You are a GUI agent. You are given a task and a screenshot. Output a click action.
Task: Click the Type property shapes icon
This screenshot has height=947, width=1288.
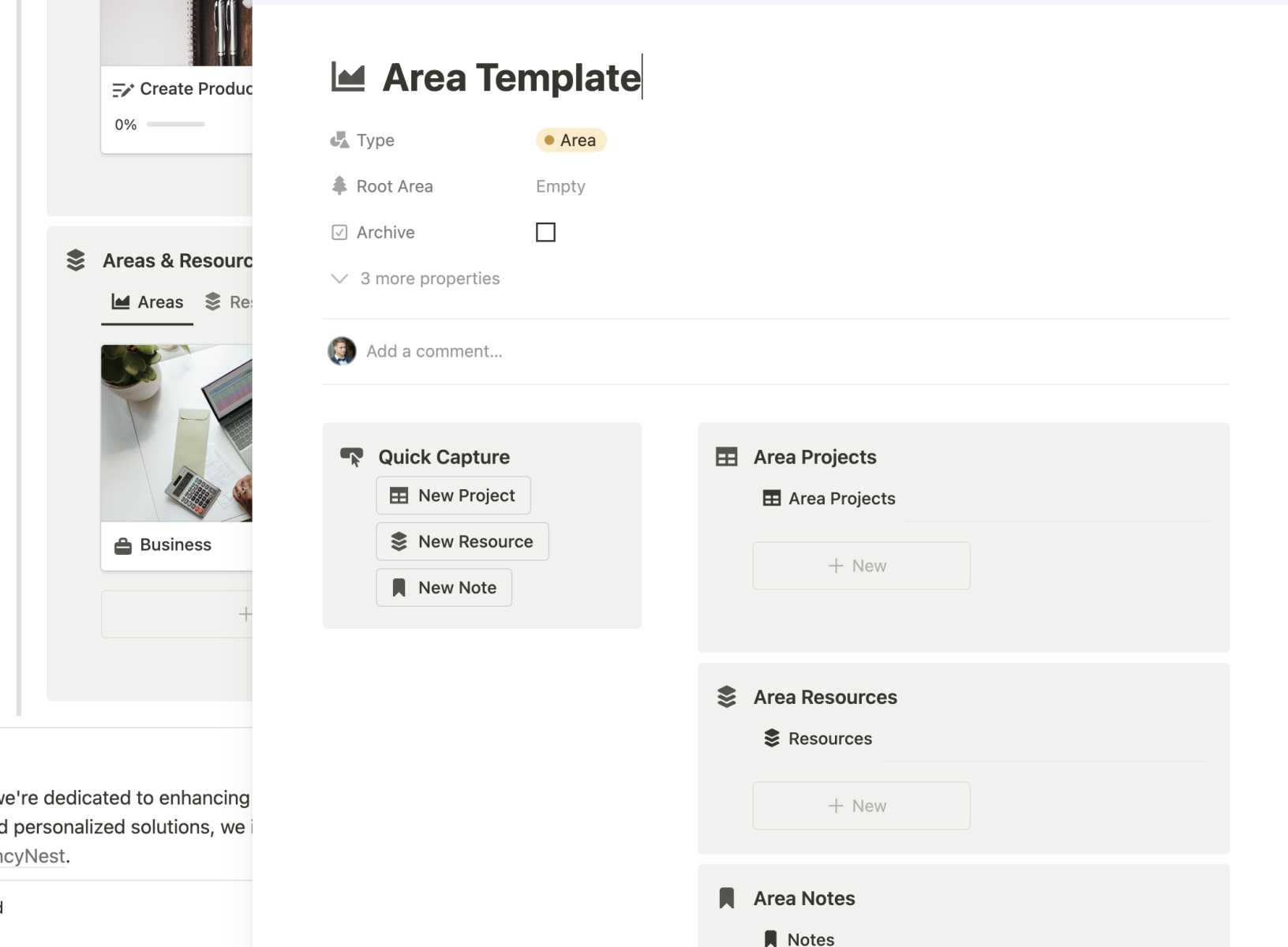point(339,140)
